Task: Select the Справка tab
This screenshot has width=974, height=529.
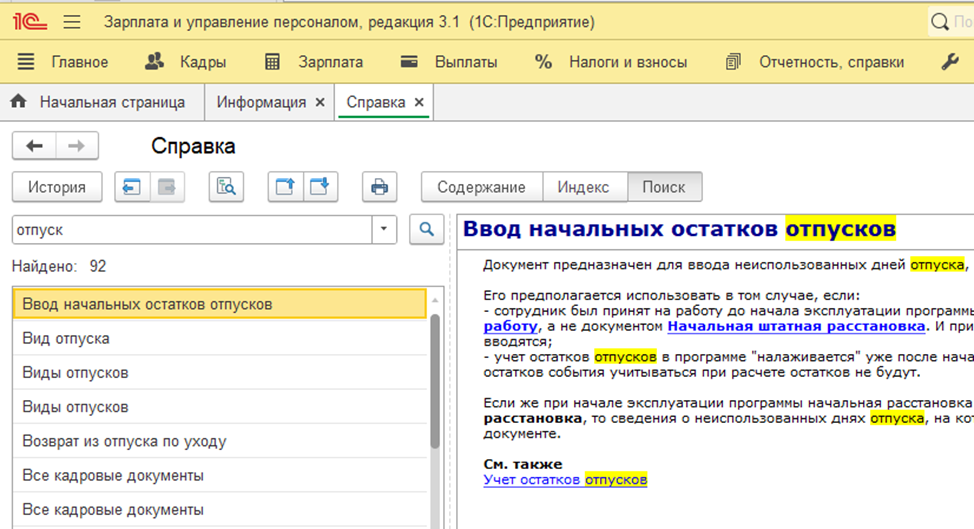Action: pos(376,102)
